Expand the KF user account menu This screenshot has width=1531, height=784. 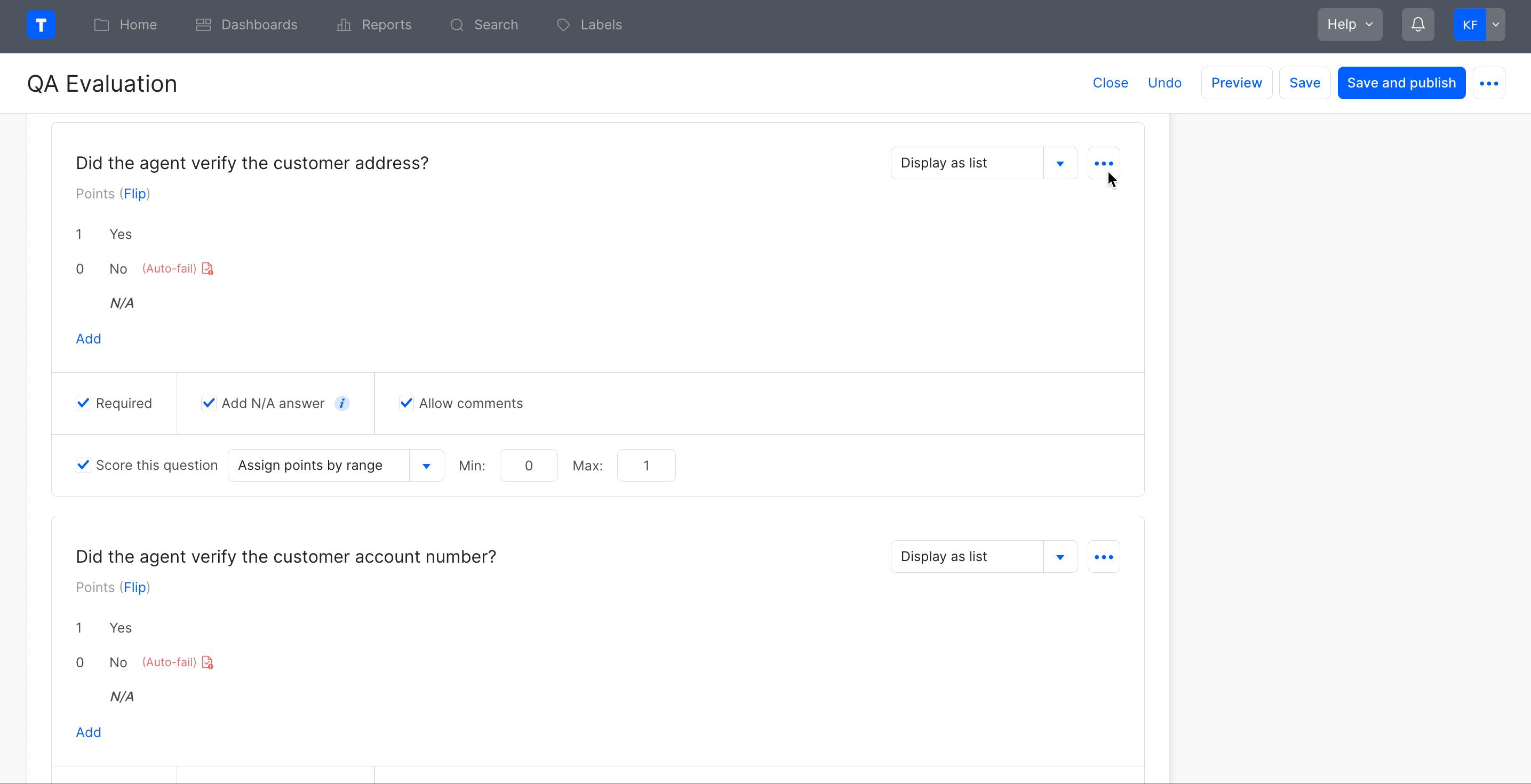1495,25
